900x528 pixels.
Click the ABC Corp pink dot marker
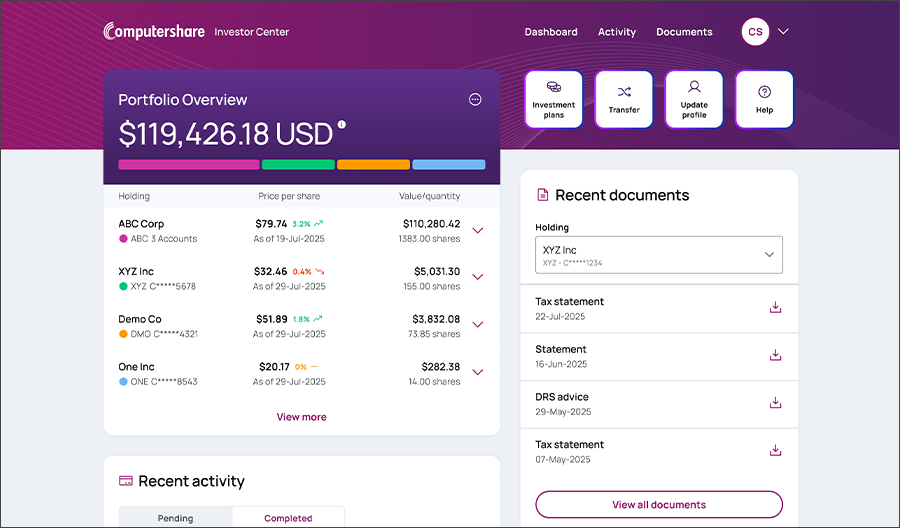click(x=123, y=239)
